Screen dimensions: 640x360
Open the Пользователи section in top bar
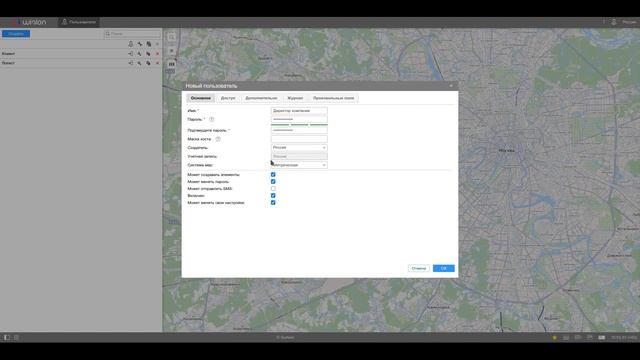pos(79,22)
